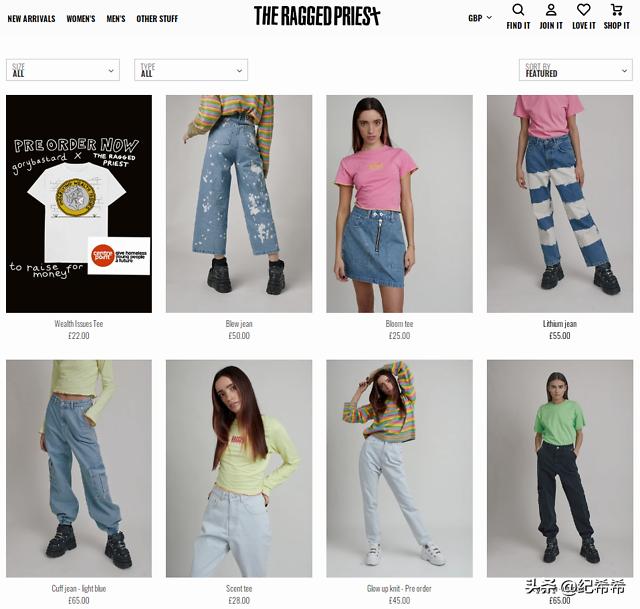Viewport: 640px width, 609px height.
Task: Open the Size filter dropdown
Action: (x=63, y=70)
